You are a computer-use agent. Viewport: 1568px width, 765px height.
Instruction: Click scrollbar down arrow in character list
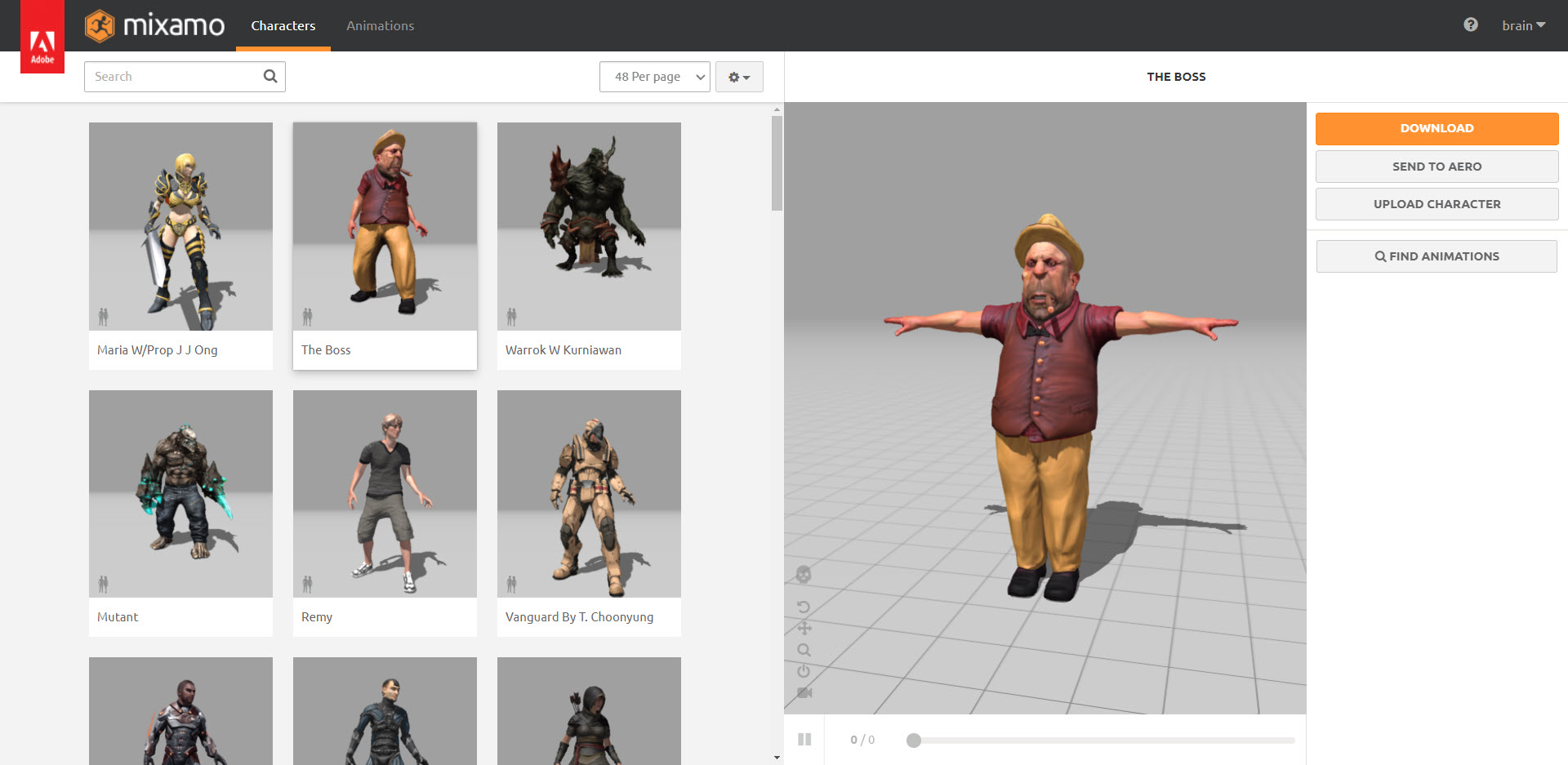(777, 758)
